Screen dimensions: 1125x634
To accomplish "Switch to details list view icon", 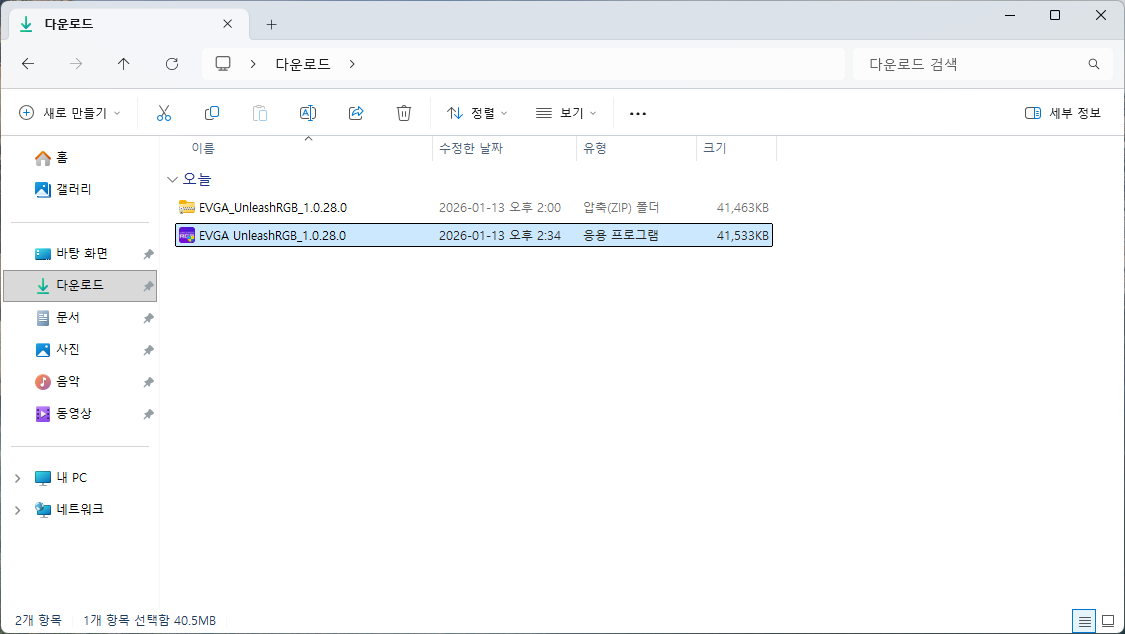I will point(1084,621).
